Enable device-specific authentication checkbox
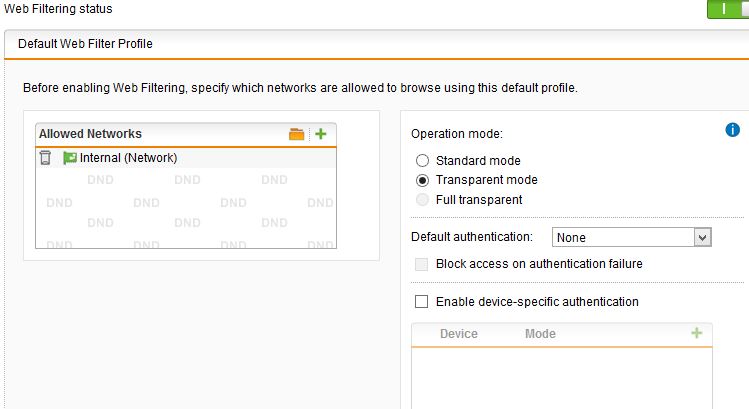This screenshot has height=409, width=749. tap(421, 301)
